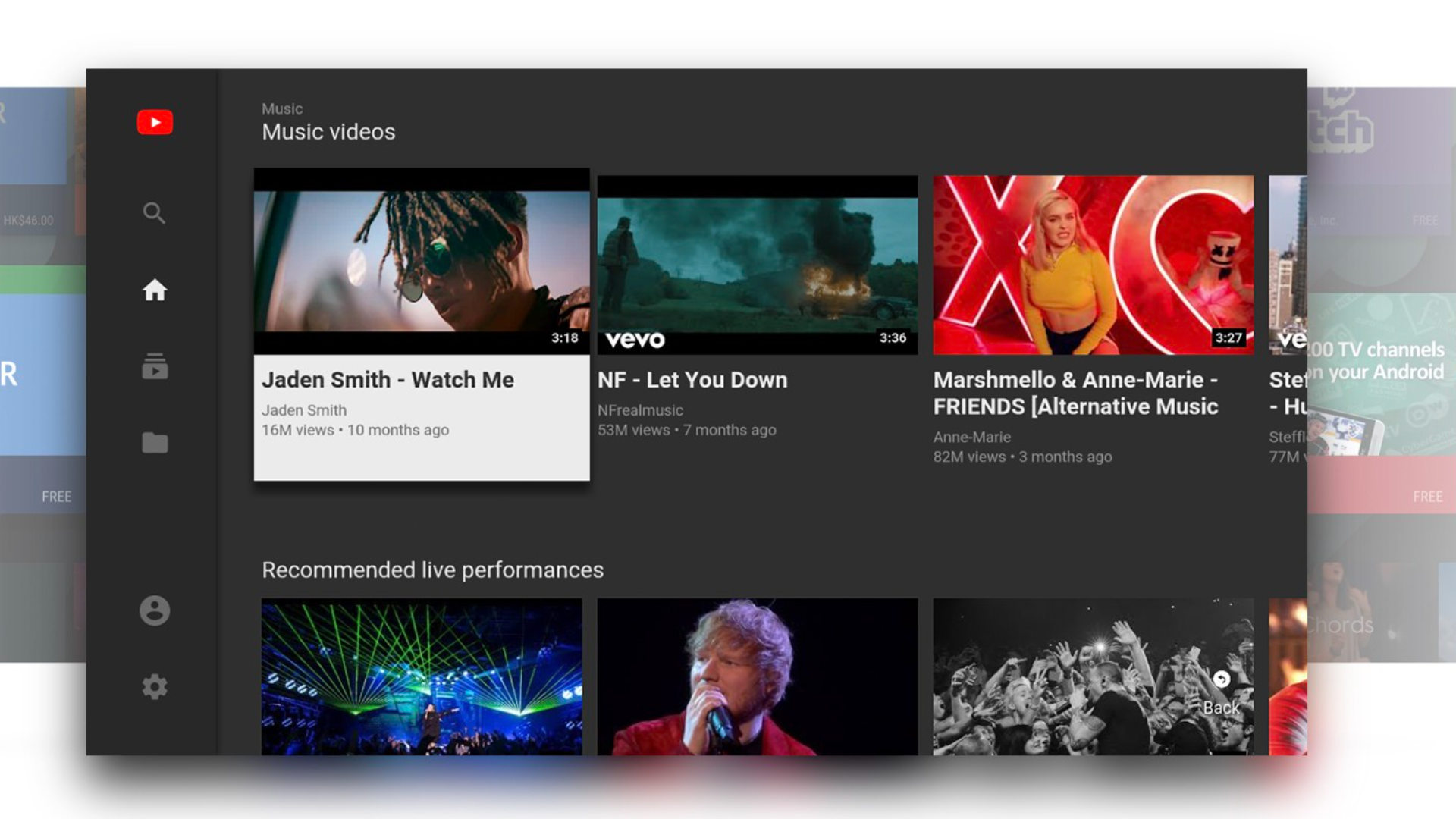
Task: Click the NF - Let You Down title
Action: (x=692, y=380)
